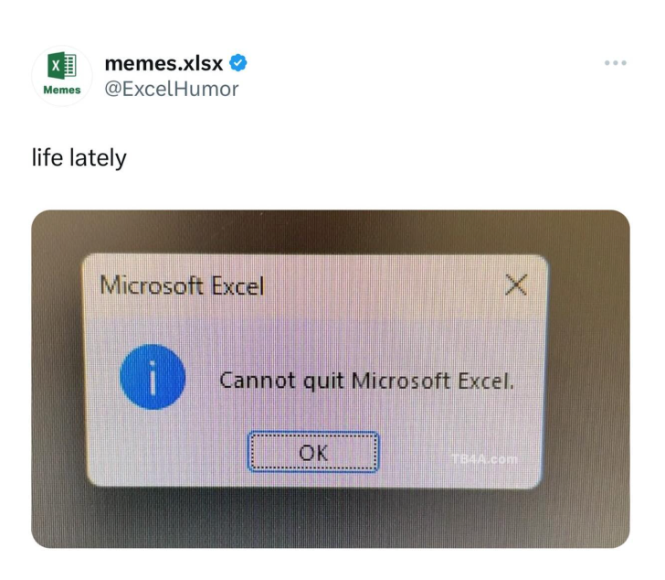Click the "Cannot quit Microsoft Excel." message
The image size is (665, 580).
(366, 380)
